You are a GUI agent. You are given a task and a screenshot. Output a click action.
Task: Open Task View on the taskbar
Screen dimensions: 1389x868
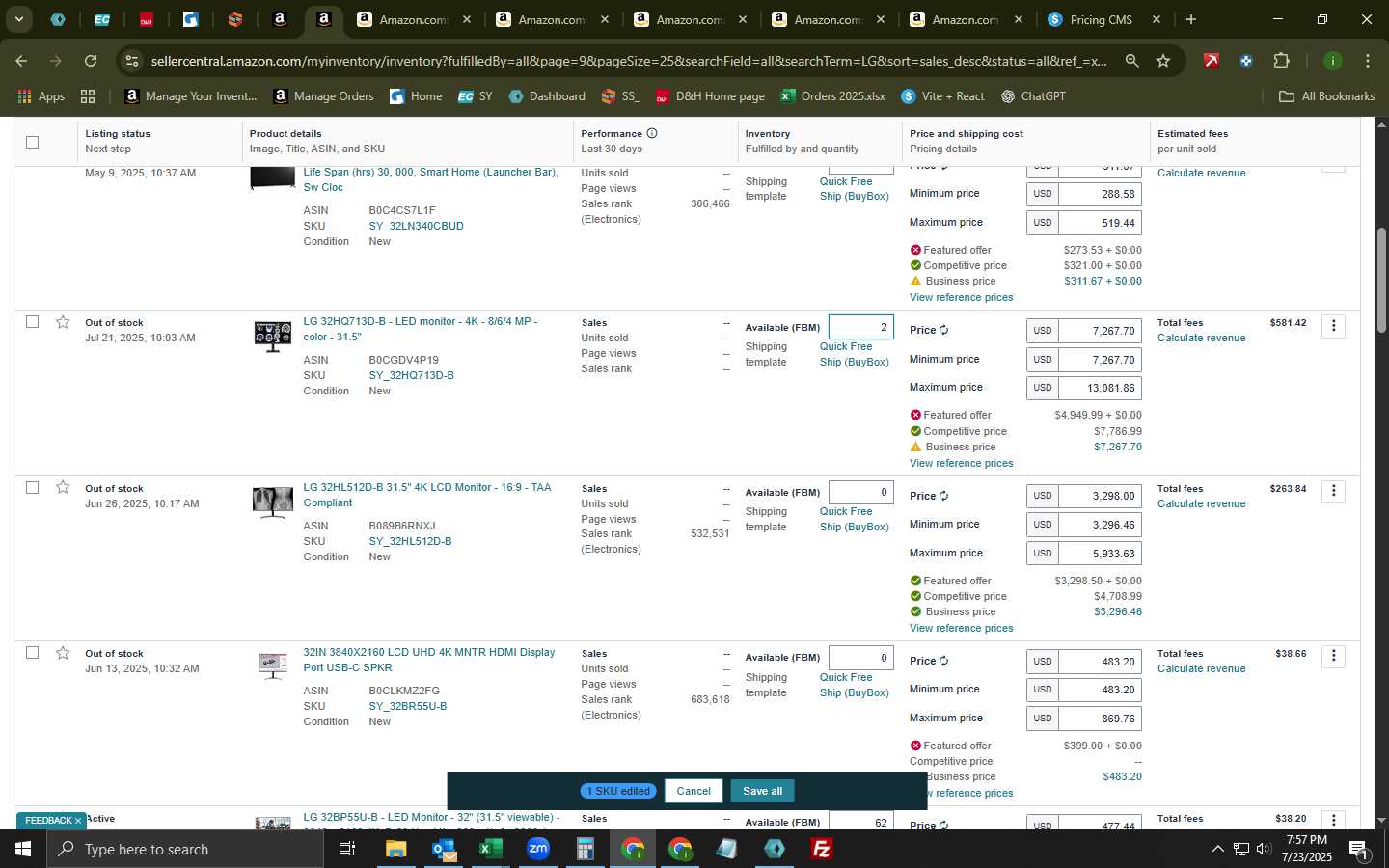347,849
